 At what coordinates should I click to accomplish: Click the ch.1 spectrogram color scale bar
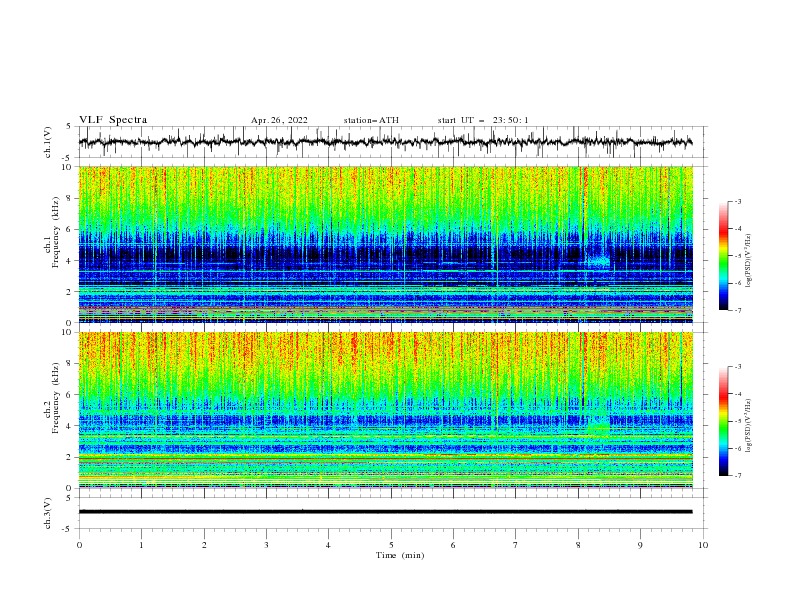click(723, 255)
